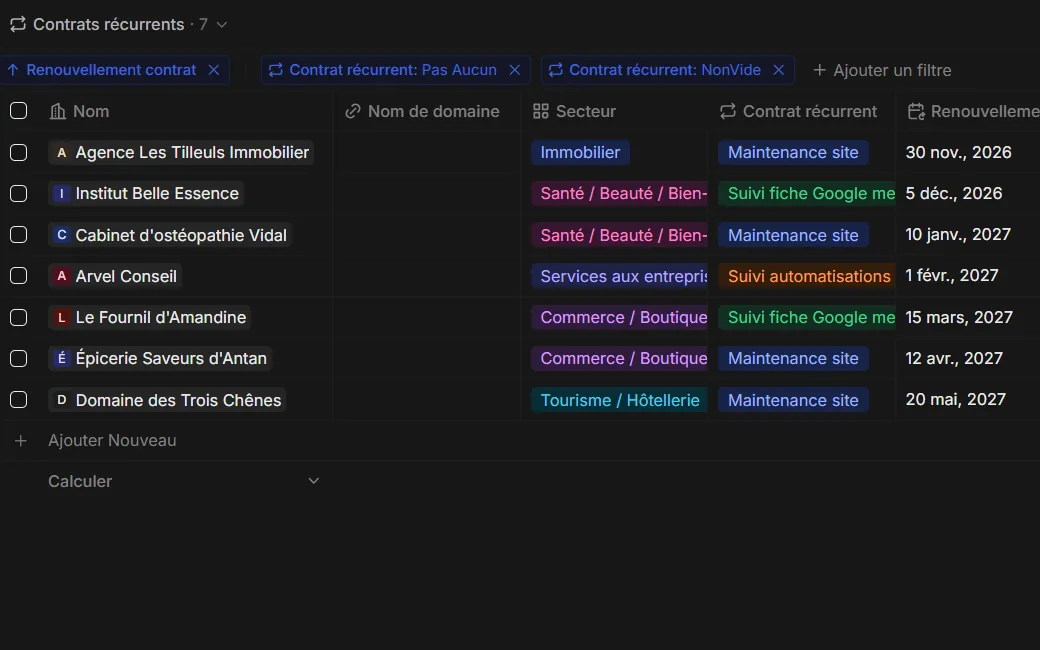Open the Contrat récurrent: Pas Aucun filter chip

[x=393, y=70]
